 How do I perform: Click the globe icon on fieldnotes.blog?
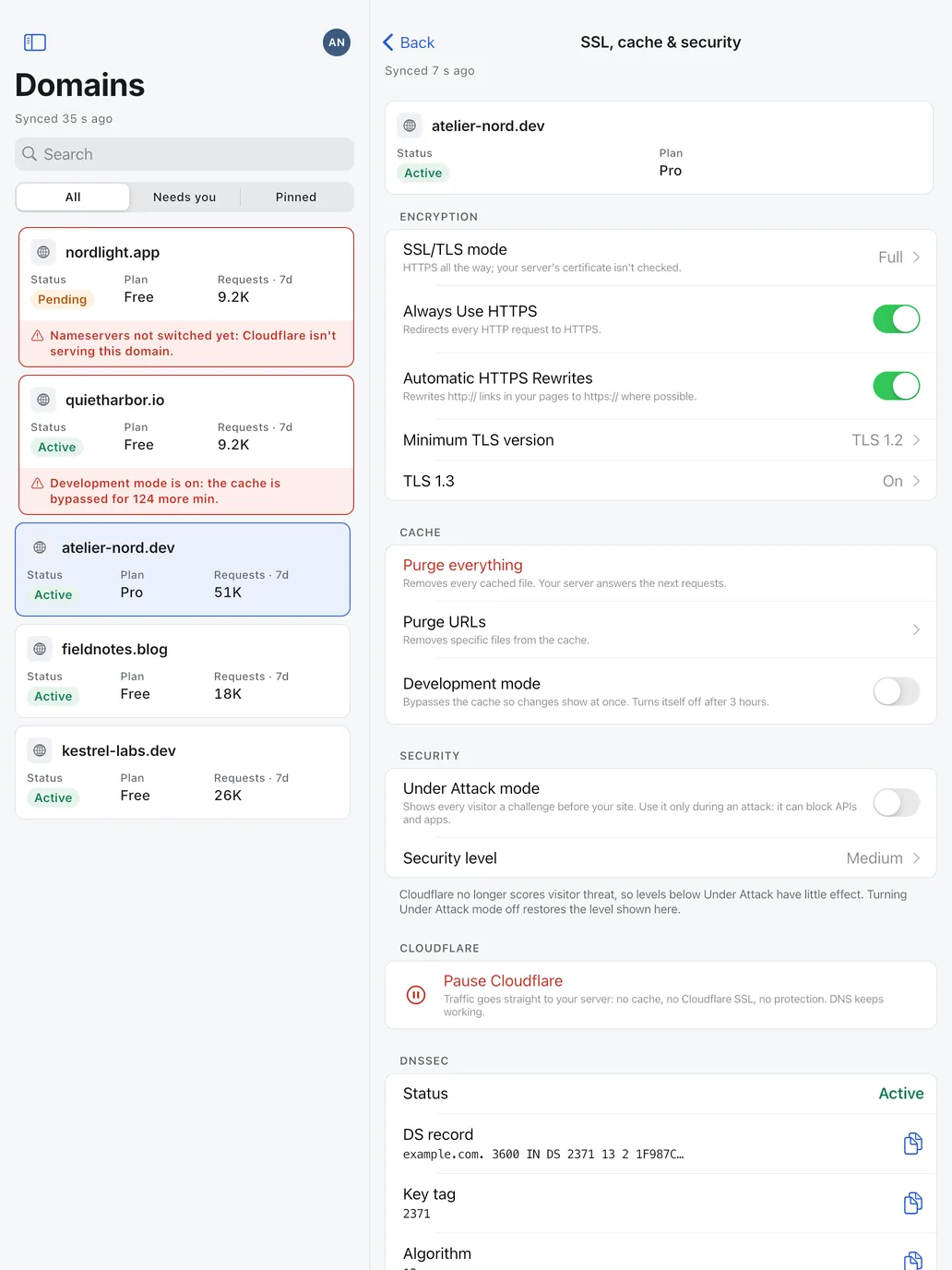tap(40, 649)
